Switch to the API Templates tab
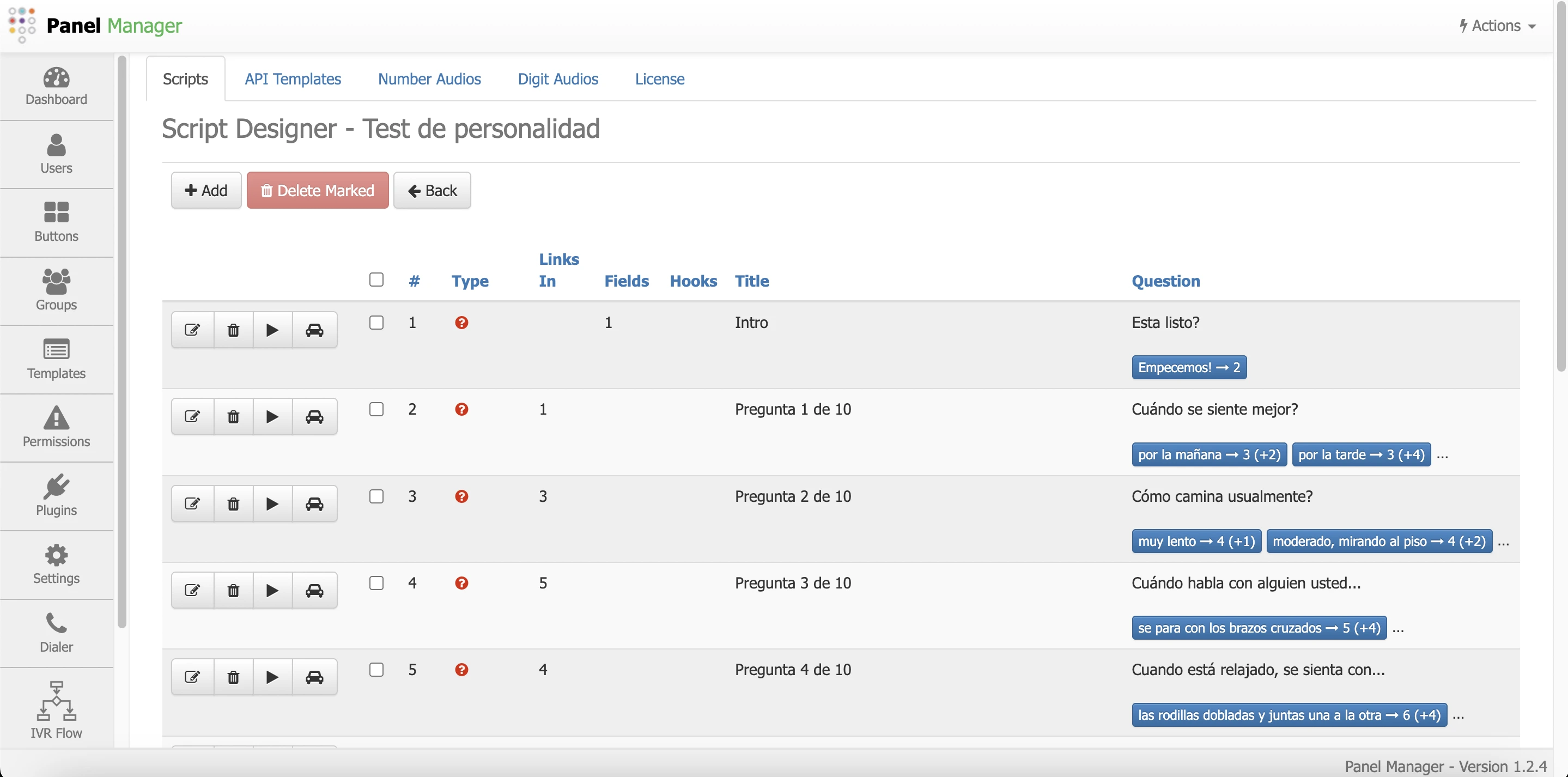Viewport: 1568px width, 777px height. coord(293,78)
